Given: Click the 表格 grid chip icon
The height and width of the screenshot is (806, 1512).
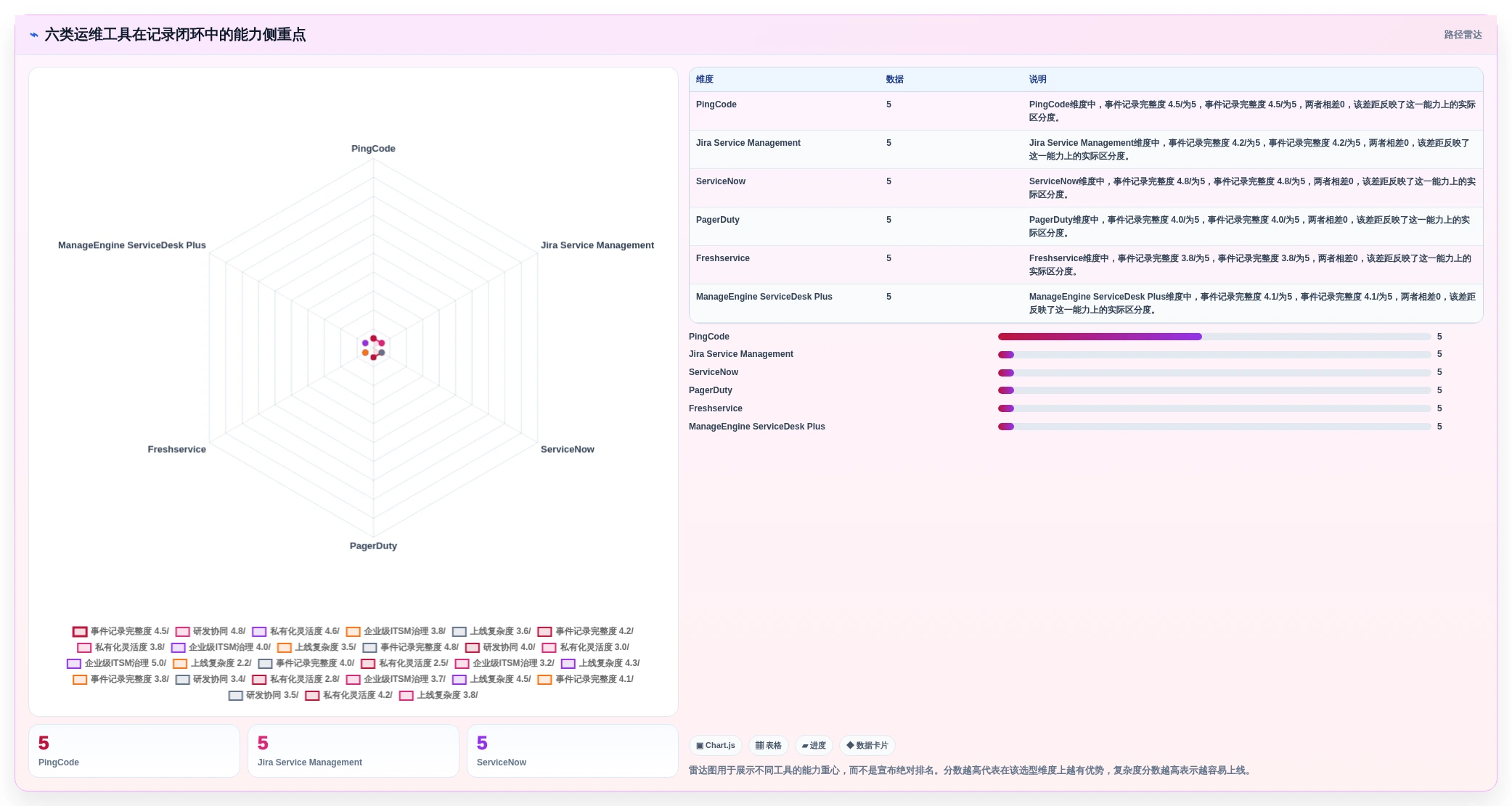Looking at the screenshot, I should tap(760, 746).
